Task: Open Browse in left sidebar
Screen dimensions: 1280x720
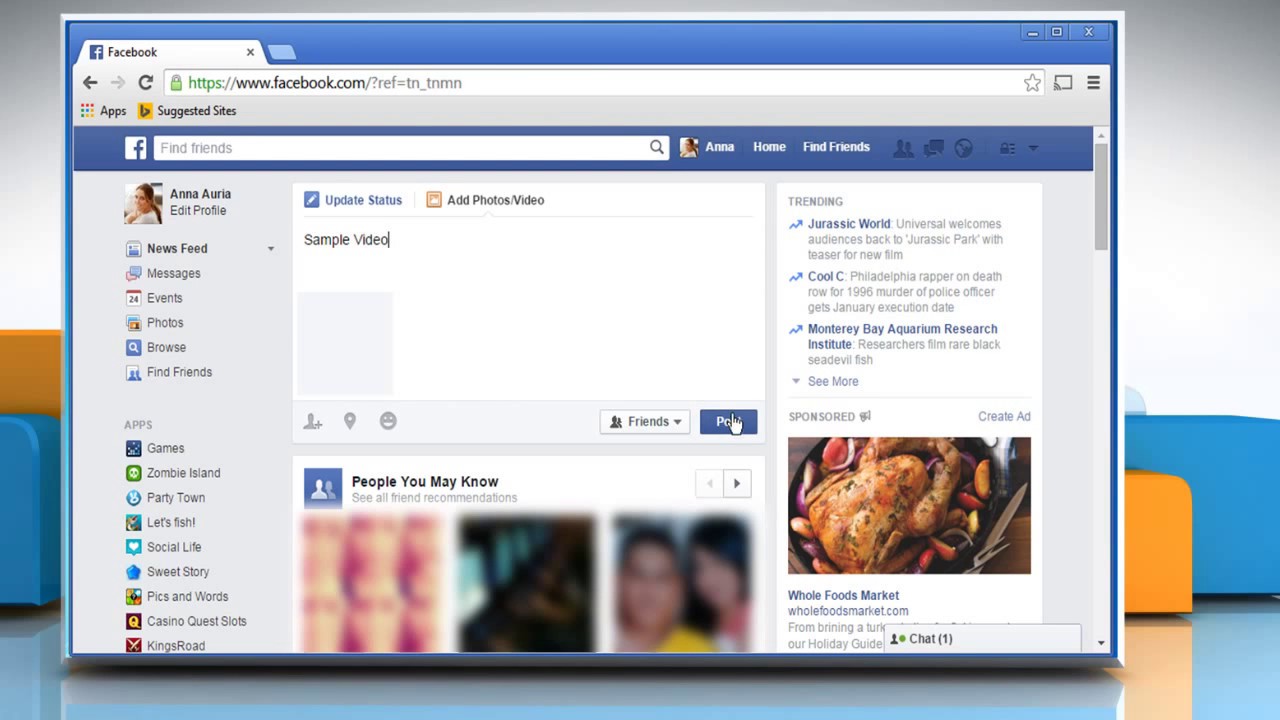Action: click(x=156, y=347)
